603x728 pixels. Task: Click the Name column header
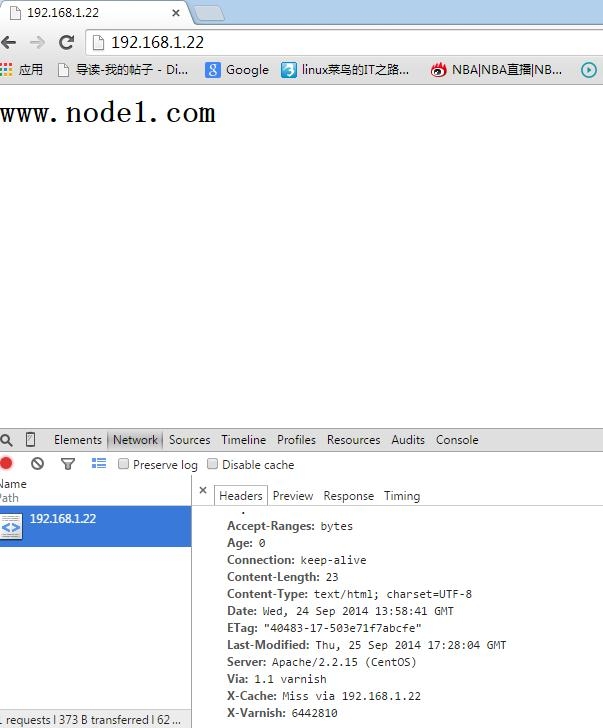pyautogui.click(x=13, y=484)
